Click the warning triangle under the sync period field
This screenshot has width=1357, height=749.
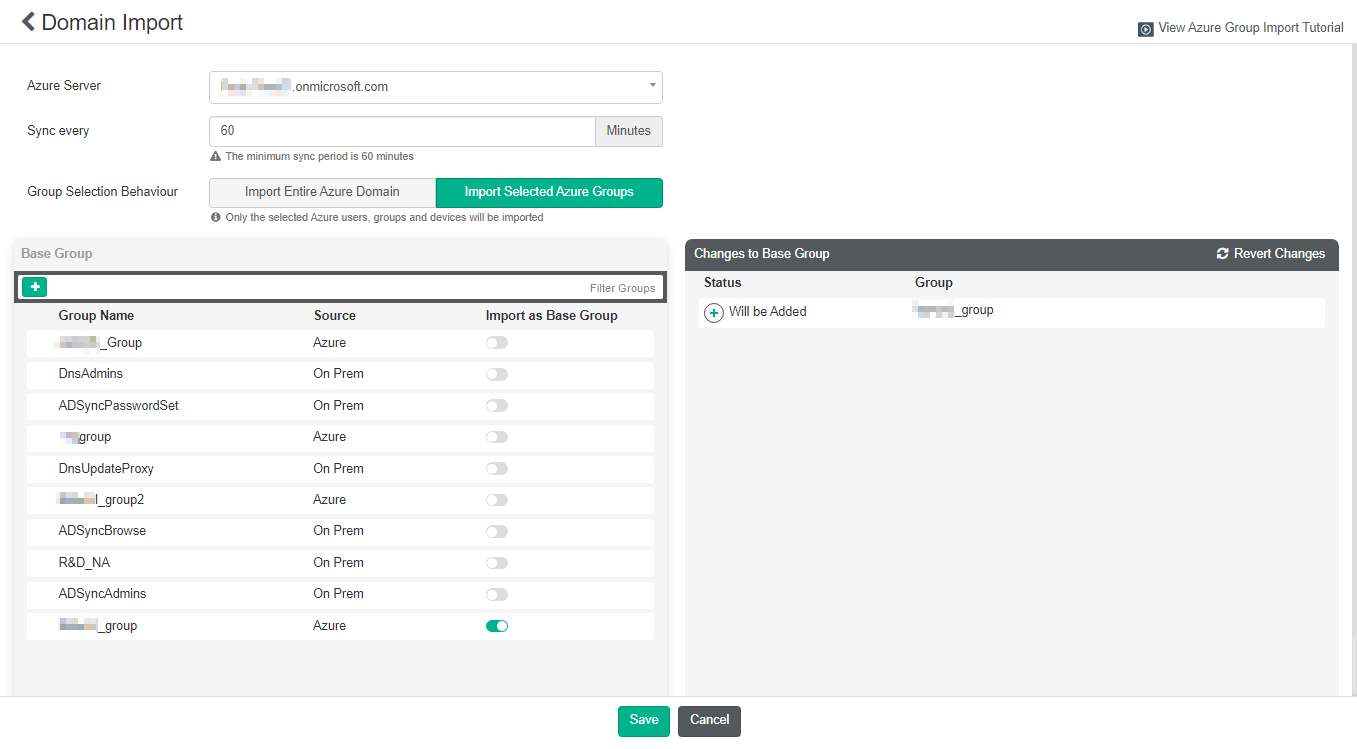[x=214, y=156]
